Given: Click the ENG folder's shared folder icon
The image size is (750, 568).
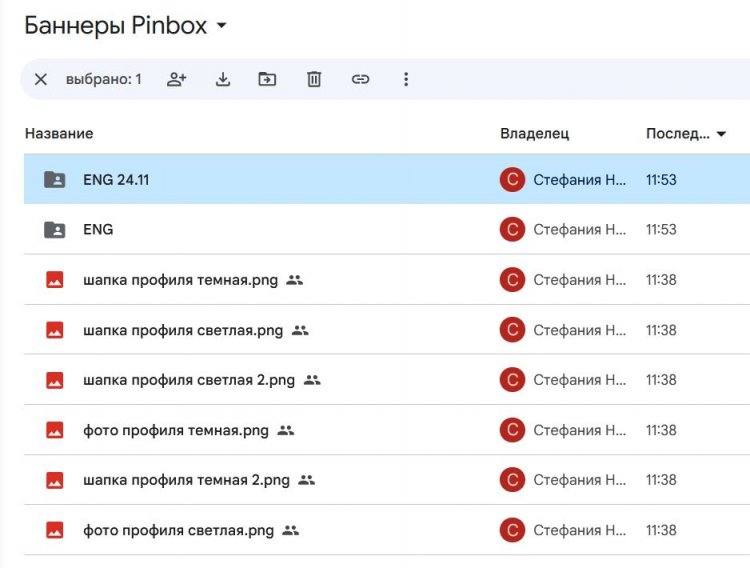Looking at the screenshot, I should coord(55,230).
